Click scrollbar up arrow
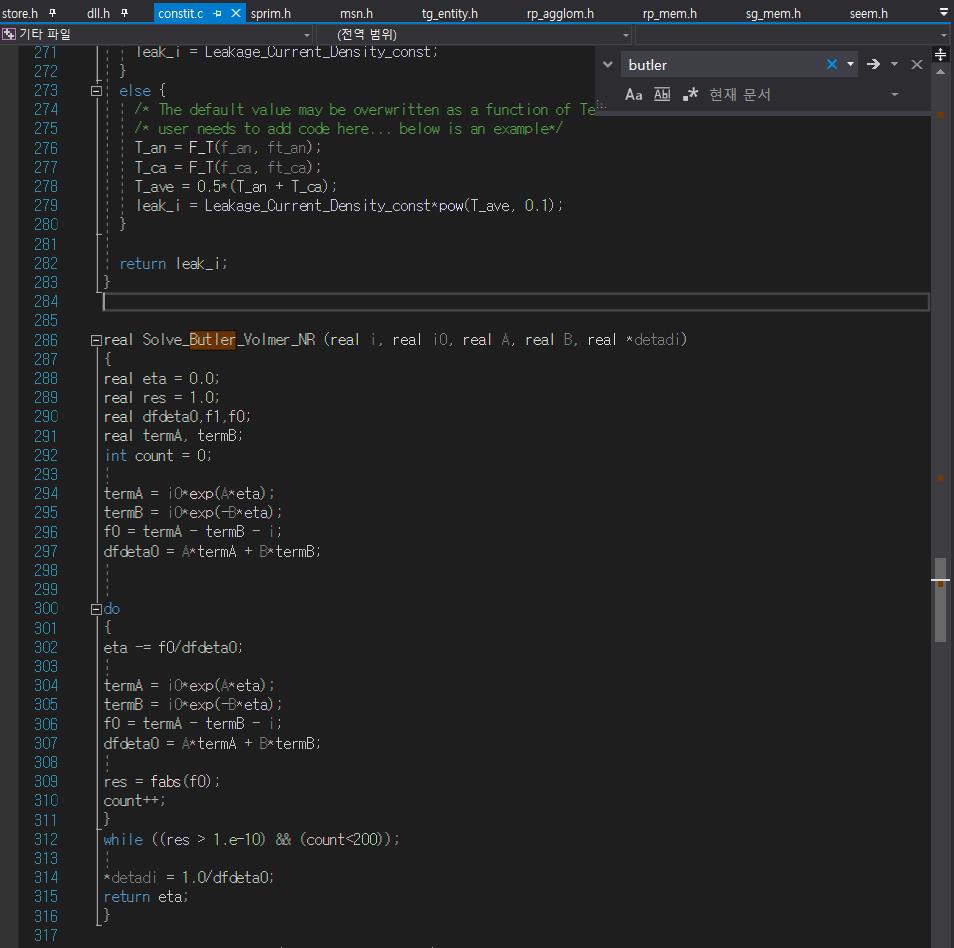Viewport: 954px width, 948px height. click(x=941, y=72)
